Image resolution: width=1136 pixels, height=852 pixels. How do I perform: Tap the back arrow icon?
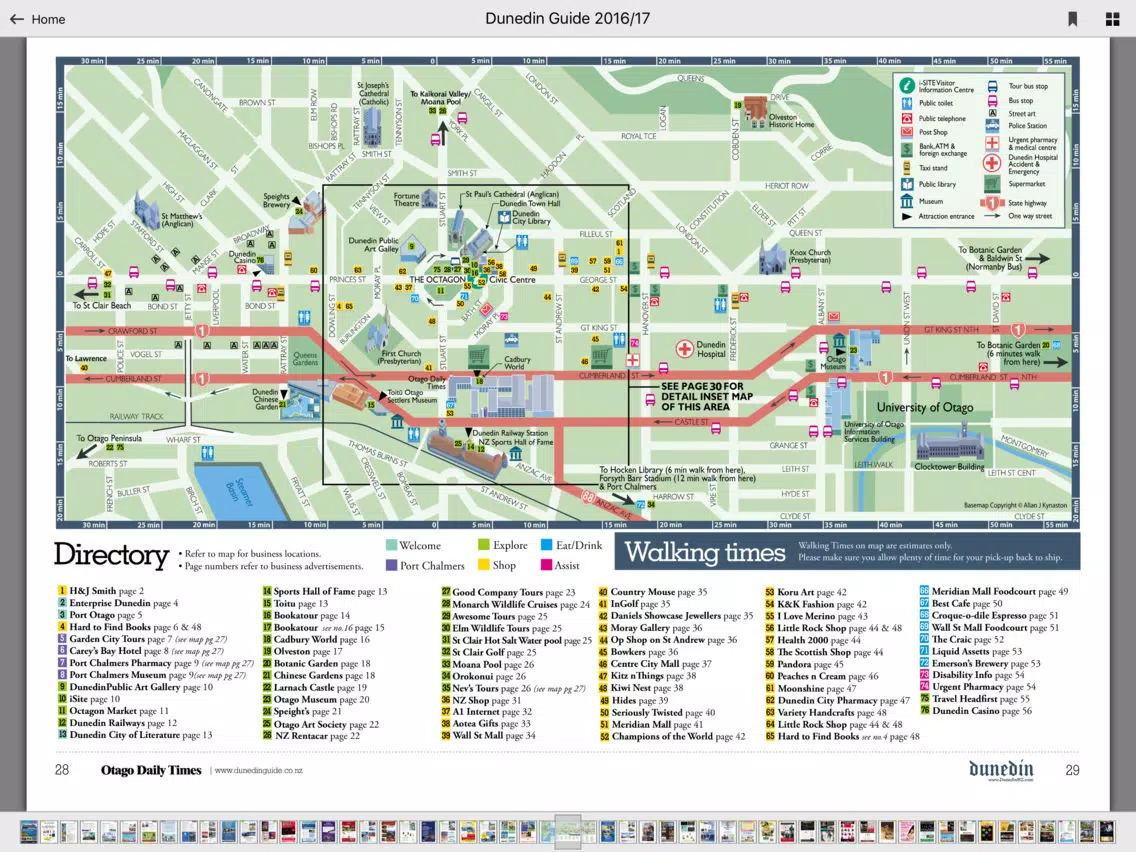(17, 20)
